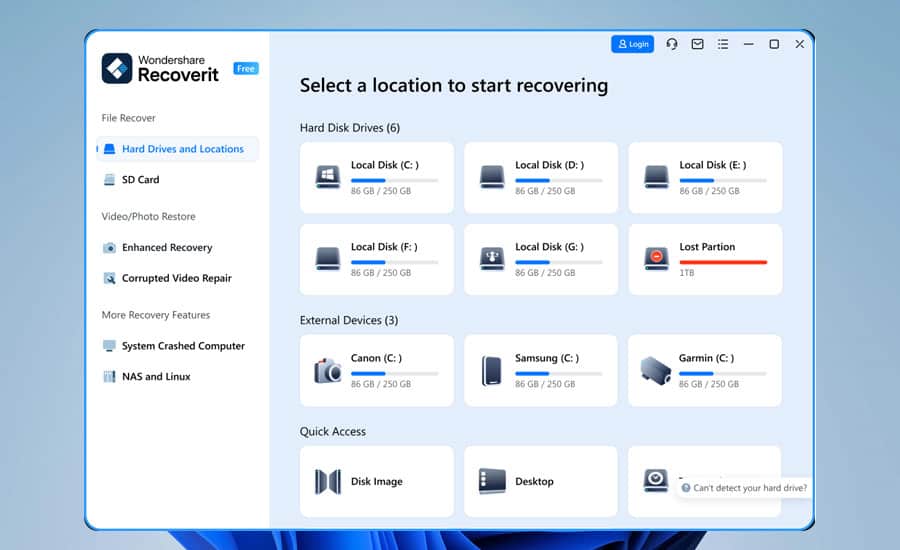Select the Local Disk (E: ) label

point(713,165)
